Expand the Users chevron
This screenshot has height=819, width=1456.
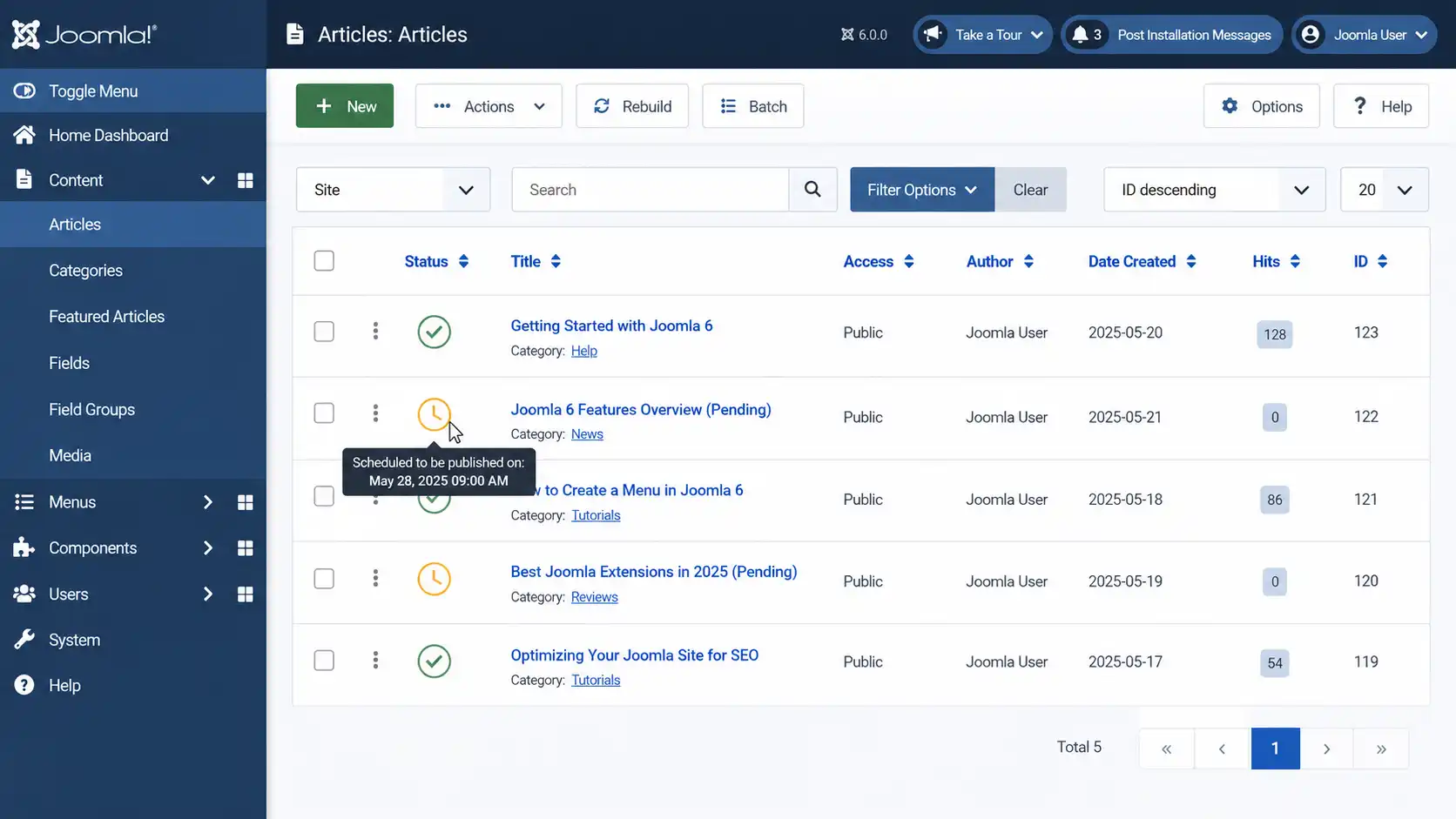pos(207,594)
